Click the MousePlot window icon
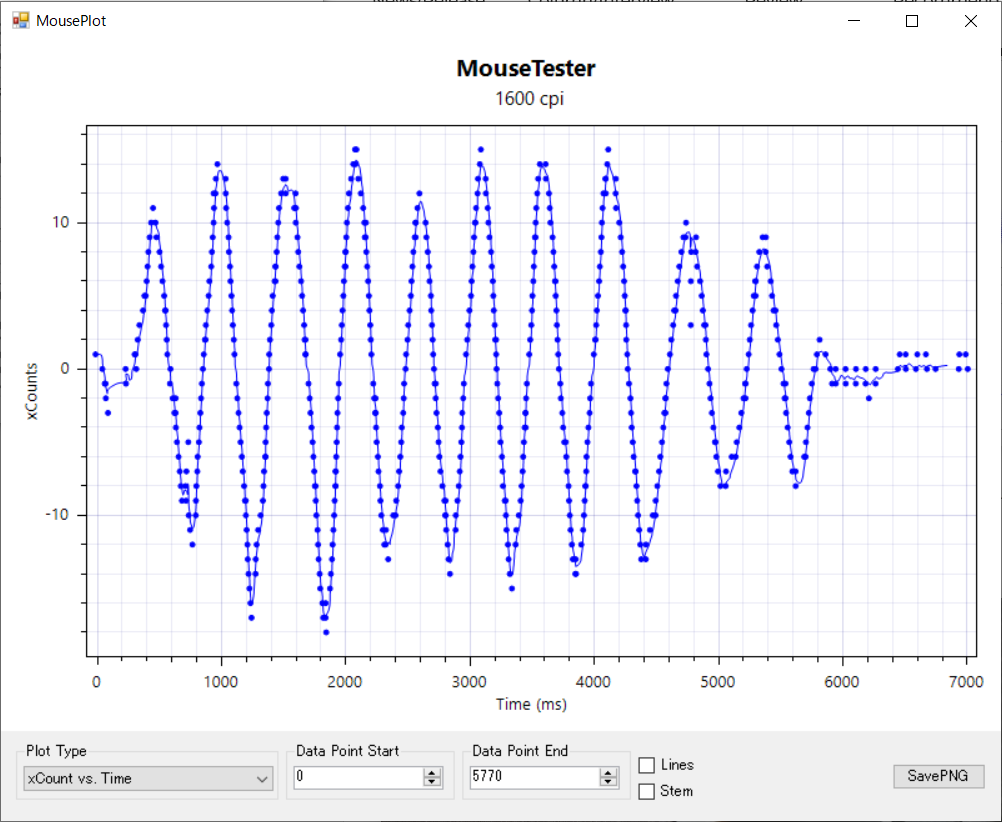This screenshot has height=822, width=1002. [20, 20]
